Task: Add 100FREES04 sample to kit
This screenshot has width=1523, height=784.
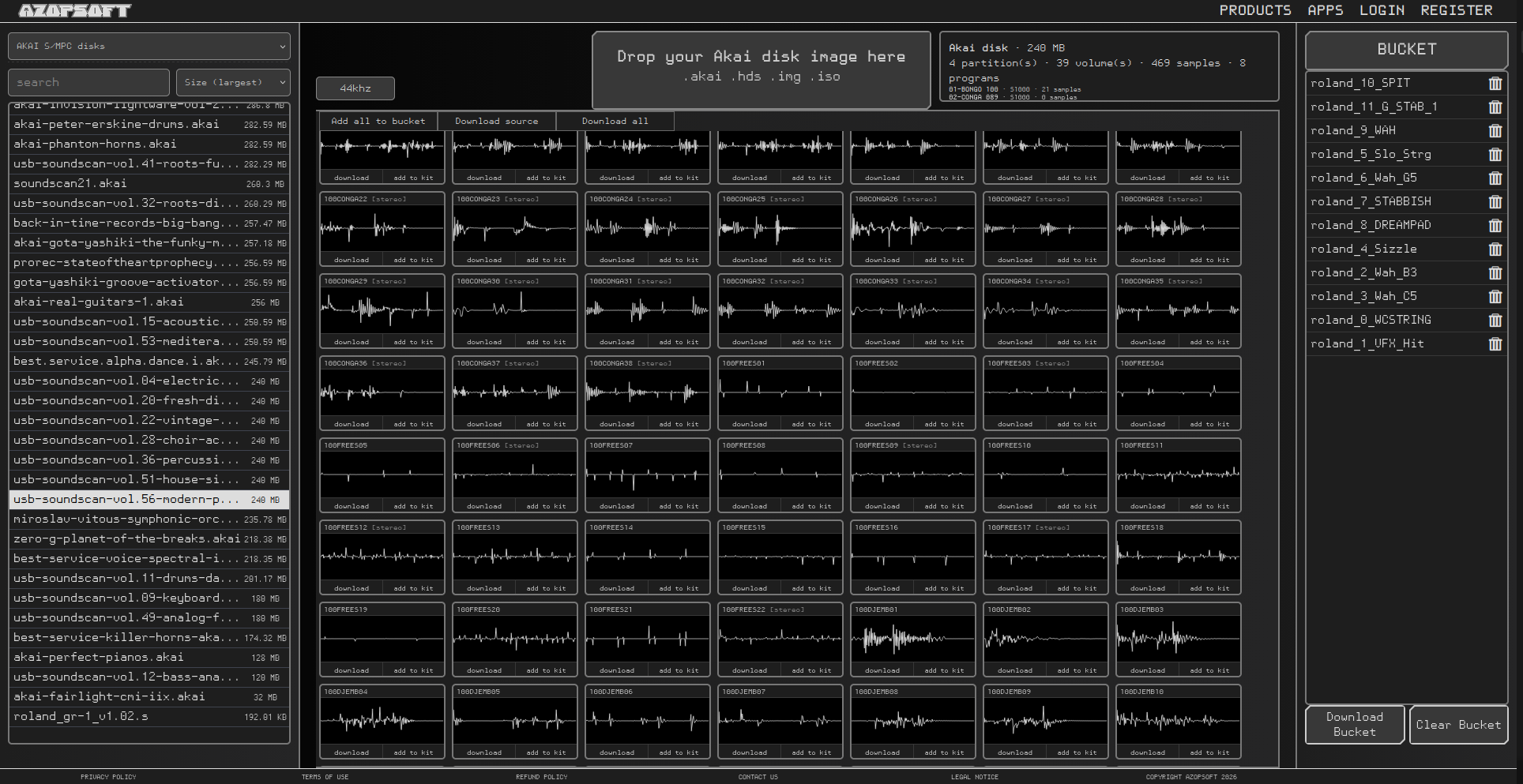Action: tap(1209, 424)
